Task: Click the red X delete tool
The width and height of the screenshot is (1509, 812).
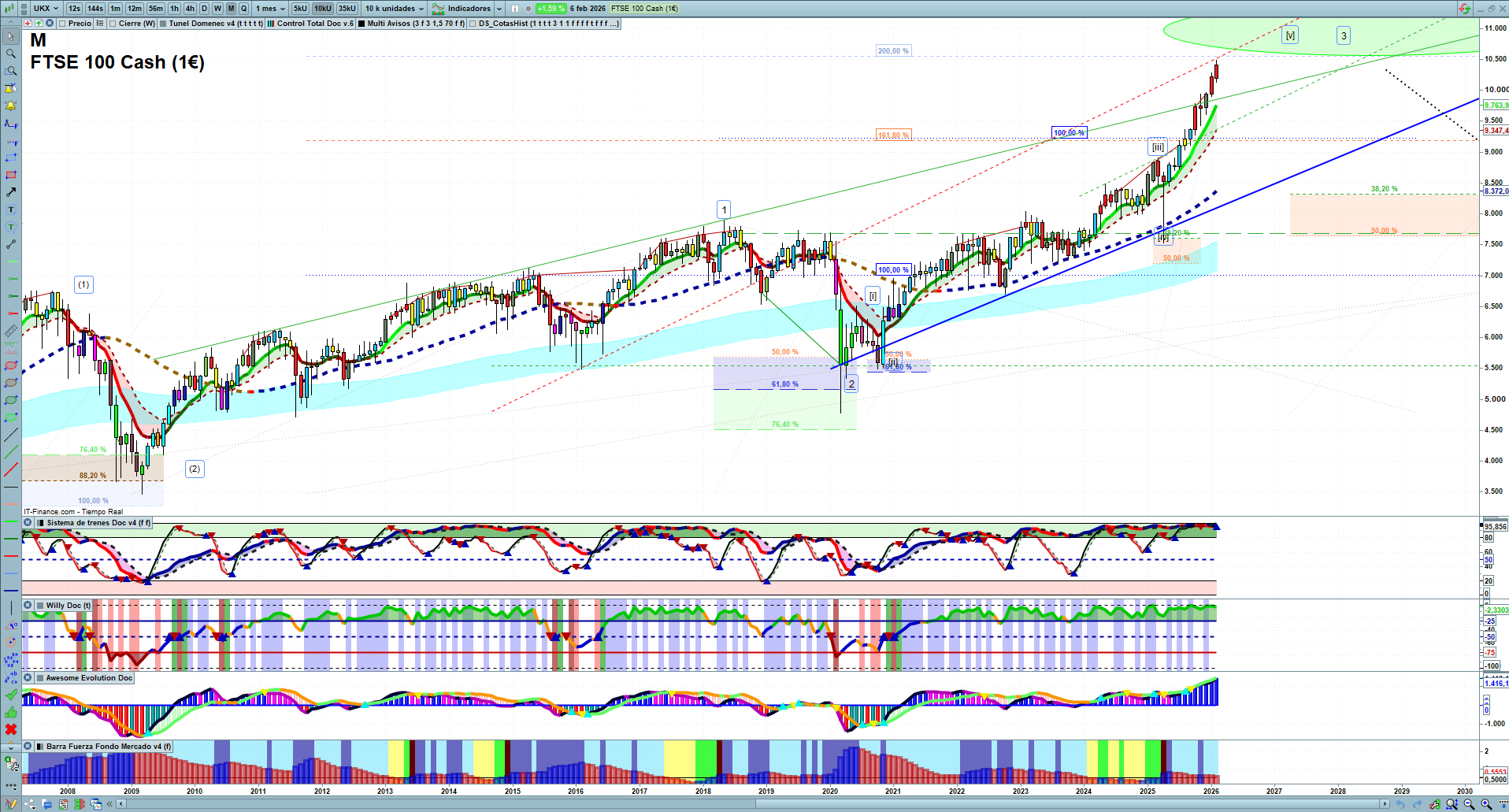Action: click(x=11, y=729)
